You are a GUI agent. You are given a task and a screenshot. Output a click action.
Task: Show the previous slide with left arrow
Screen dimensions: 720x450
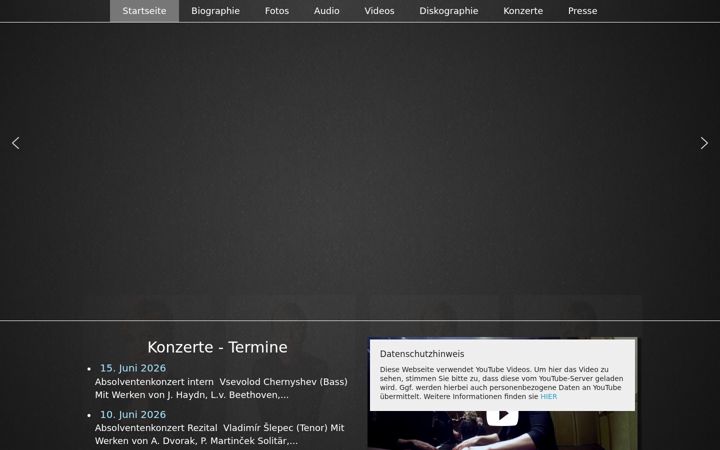coord(16,143)
